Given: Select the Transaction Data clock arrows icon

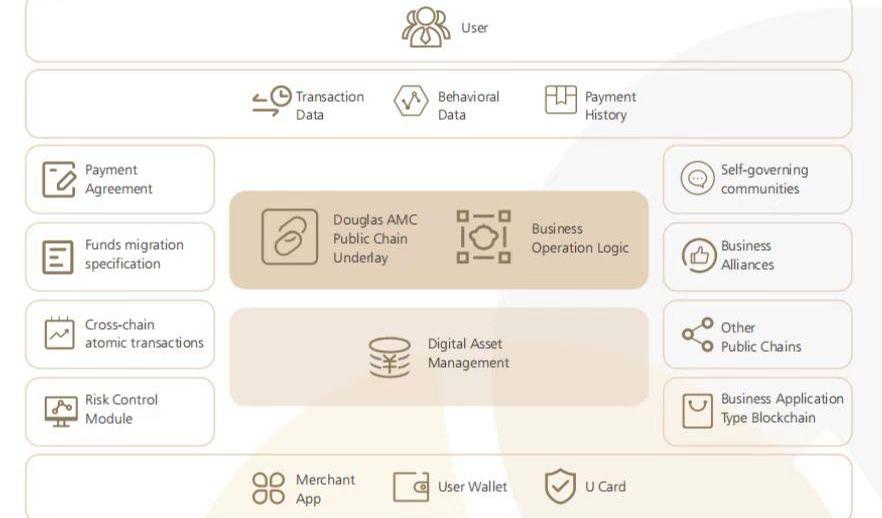Looking at the screenshot, I should pos(270,102).
